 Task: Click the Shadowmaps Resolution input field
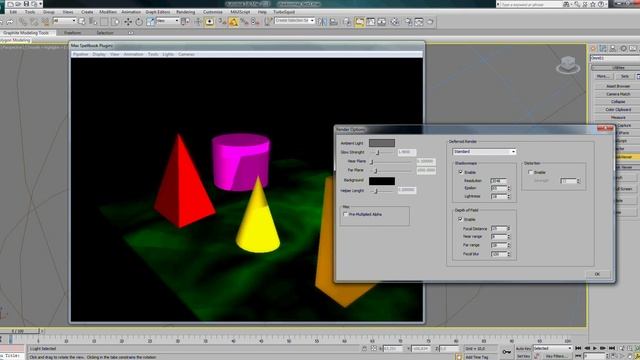pos(498,180)
